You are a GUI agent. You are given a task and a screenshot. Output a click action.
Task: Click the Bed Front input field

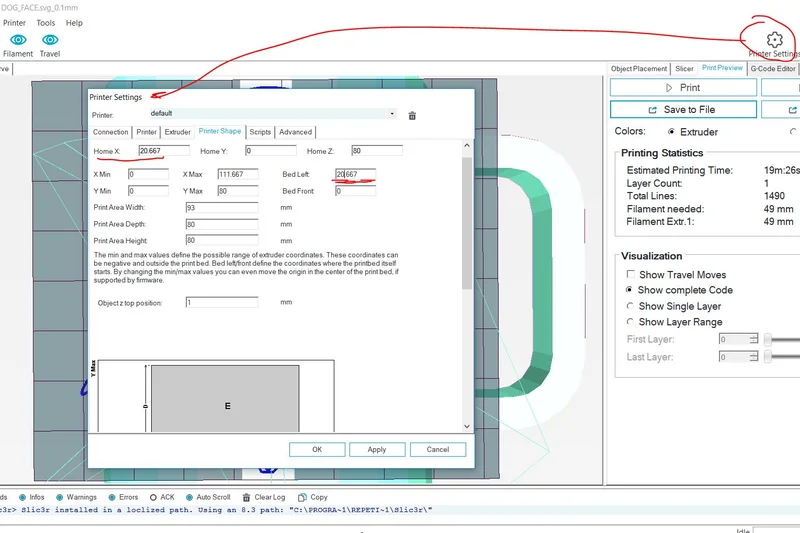click(356, 191)
